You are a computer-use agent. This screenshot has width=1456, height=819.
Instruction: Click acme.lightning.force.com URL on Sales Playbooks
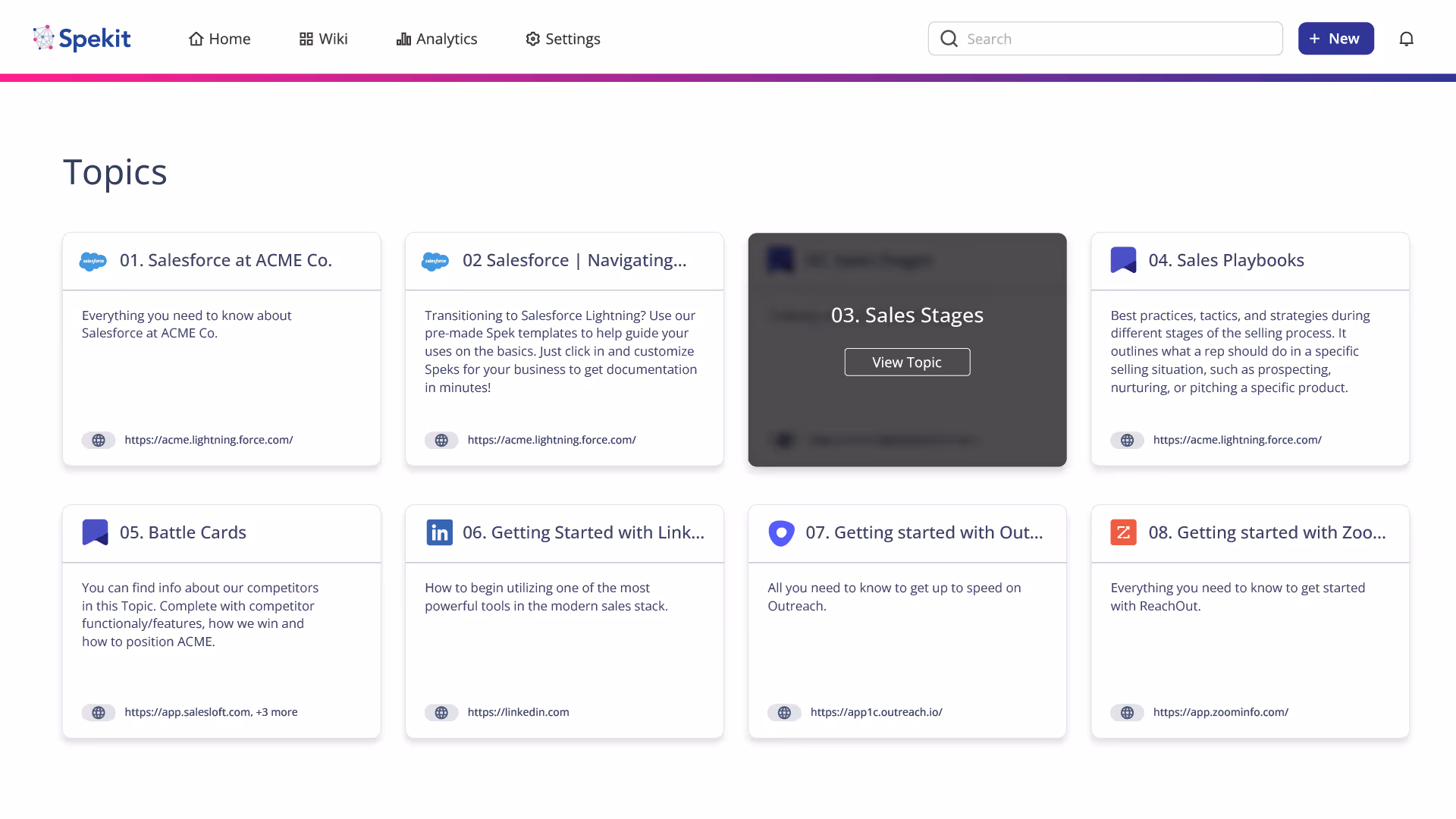(x=1237, y=440)
